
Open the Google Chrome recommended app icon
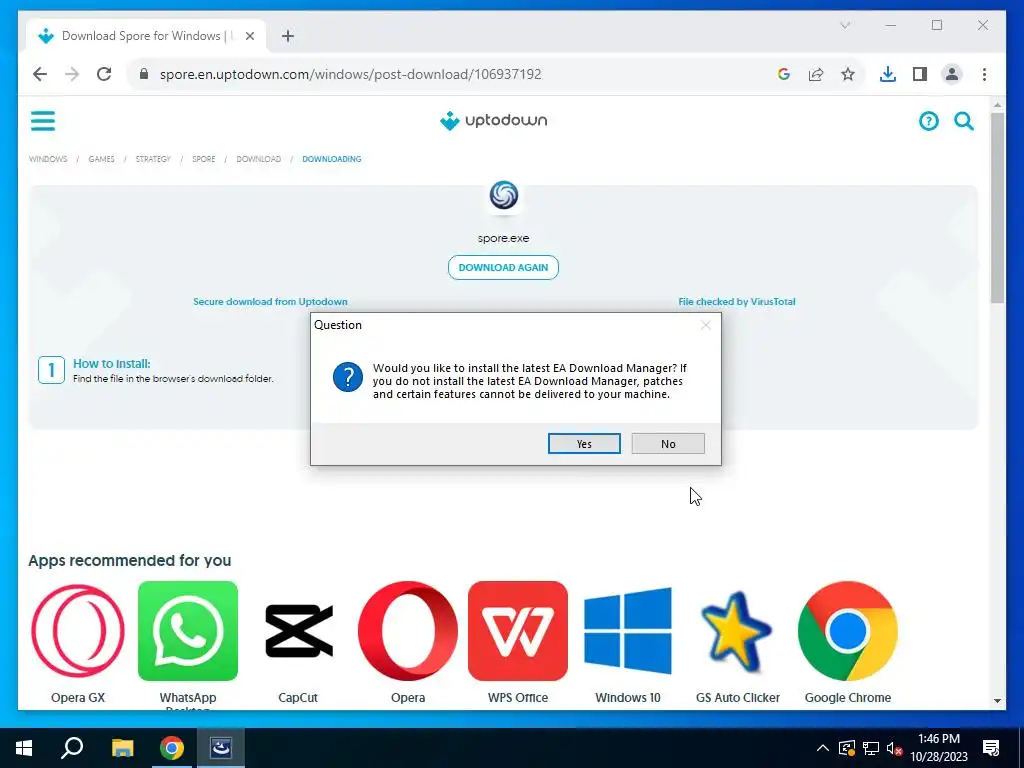[x=848, y=631]
